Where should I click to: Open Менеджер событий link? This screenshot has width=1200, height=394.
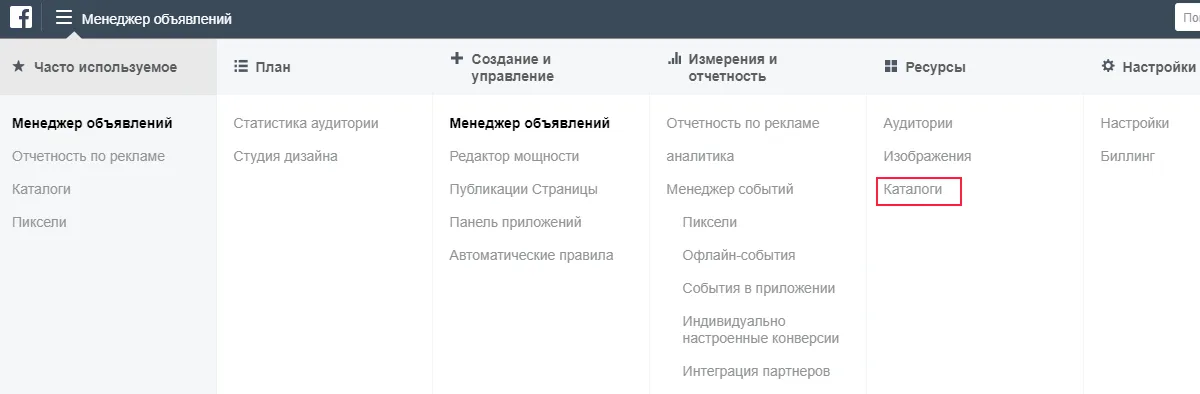point(730,189)
